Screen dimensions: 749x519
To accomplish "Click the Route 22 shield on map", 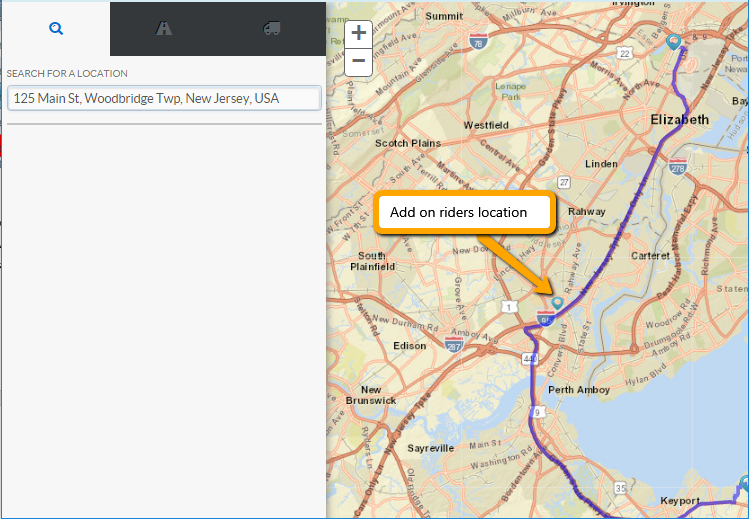I will (624, 53).
